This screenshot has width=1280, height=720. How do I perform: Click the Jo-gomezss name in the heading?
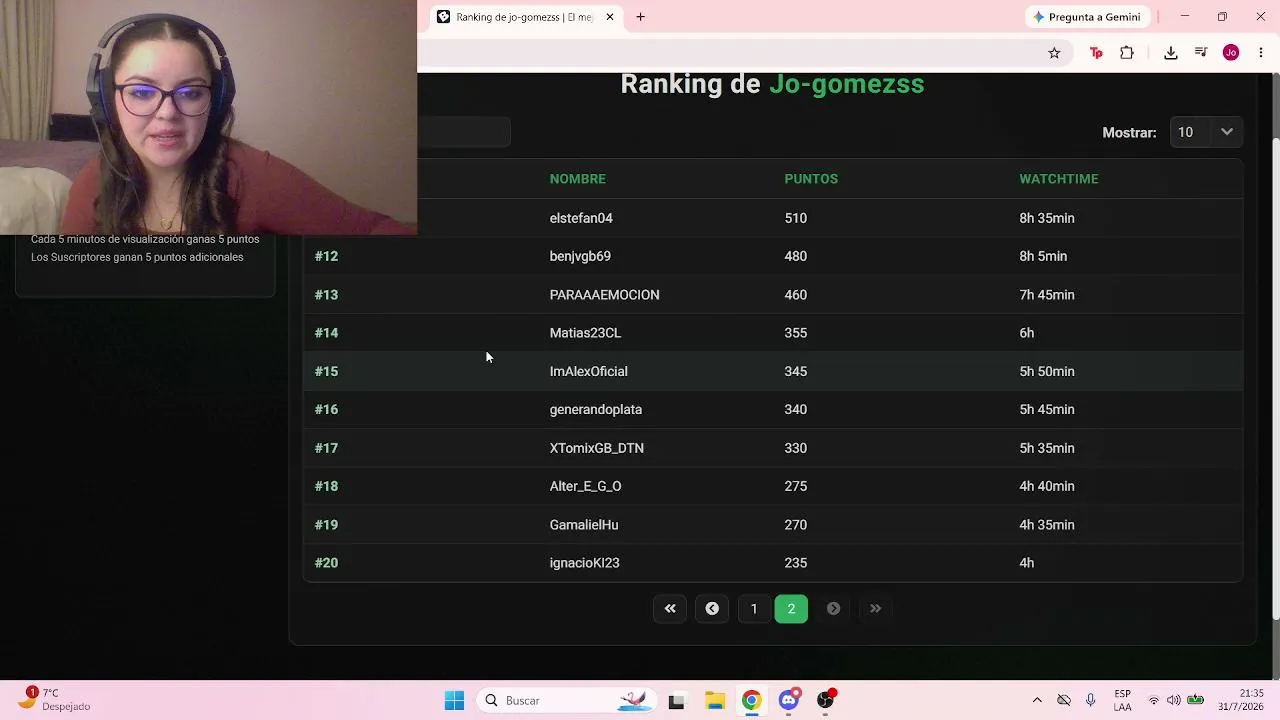[846, 84]
